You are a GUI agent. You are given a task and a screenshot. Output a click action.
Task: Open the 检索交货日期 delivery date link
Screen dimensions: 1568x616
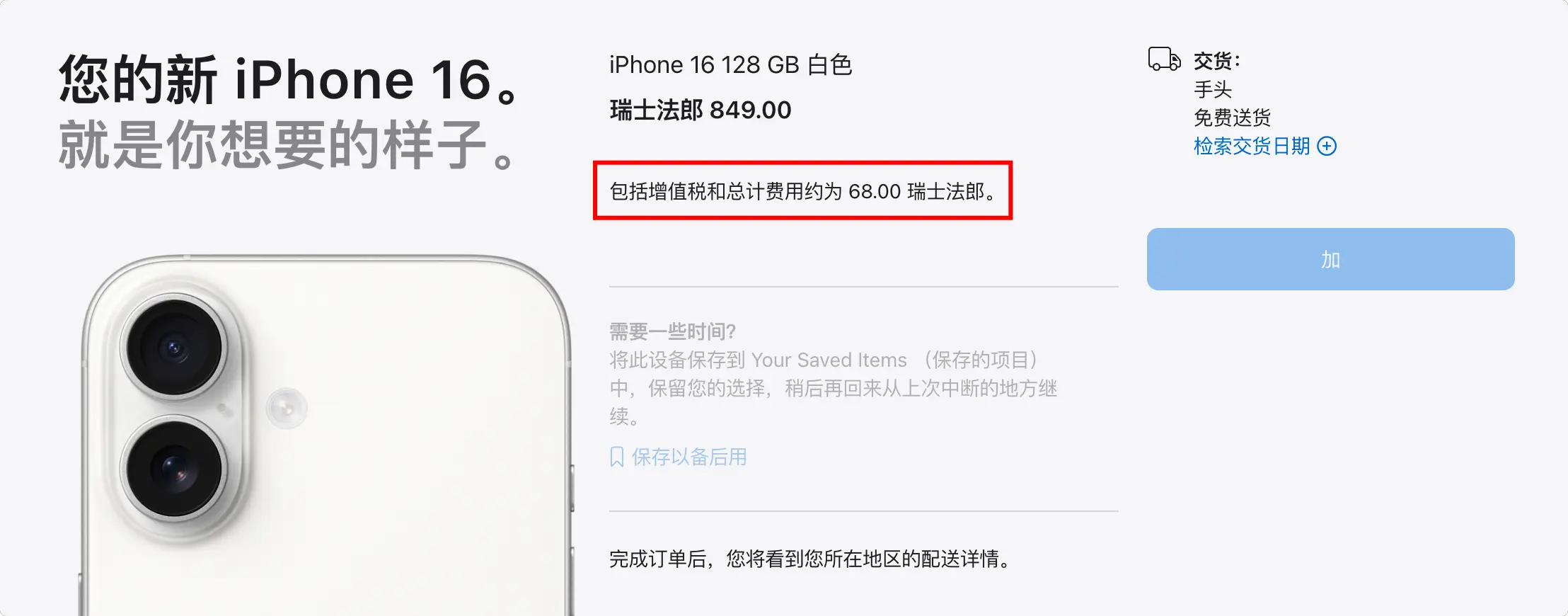coord(1252,147)
